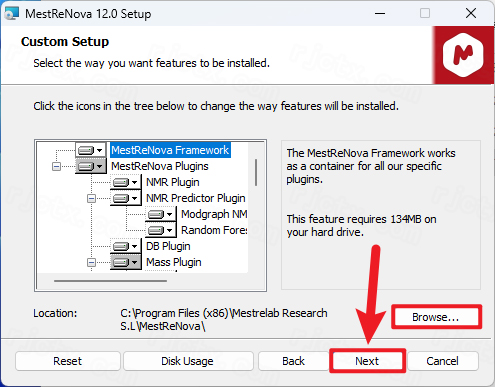Proceed with the Next button
This screenshot has width=495, height=387.
point(367,361)
